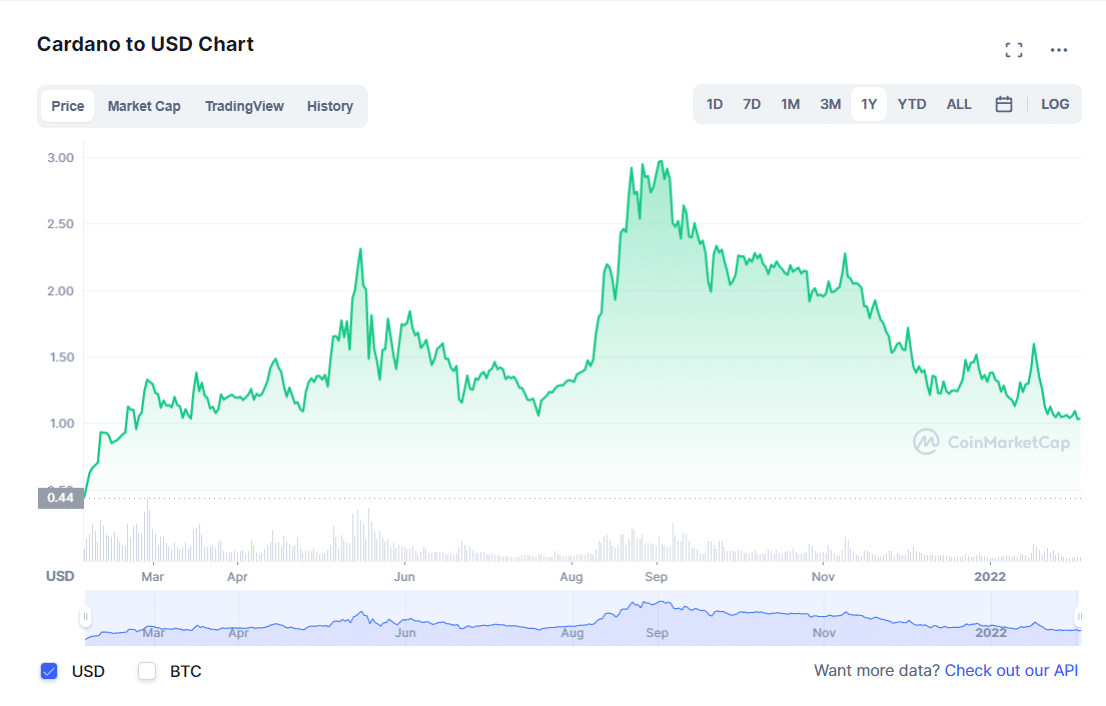Switch to the Price tab
Screen dimensions: 1106x706
tap(68, 106)
